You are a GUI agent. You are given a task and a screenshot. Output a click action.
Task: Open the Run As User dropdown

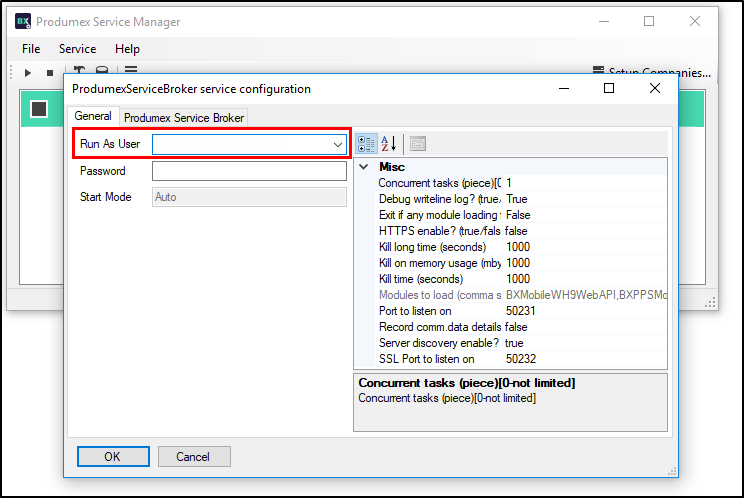338,145
